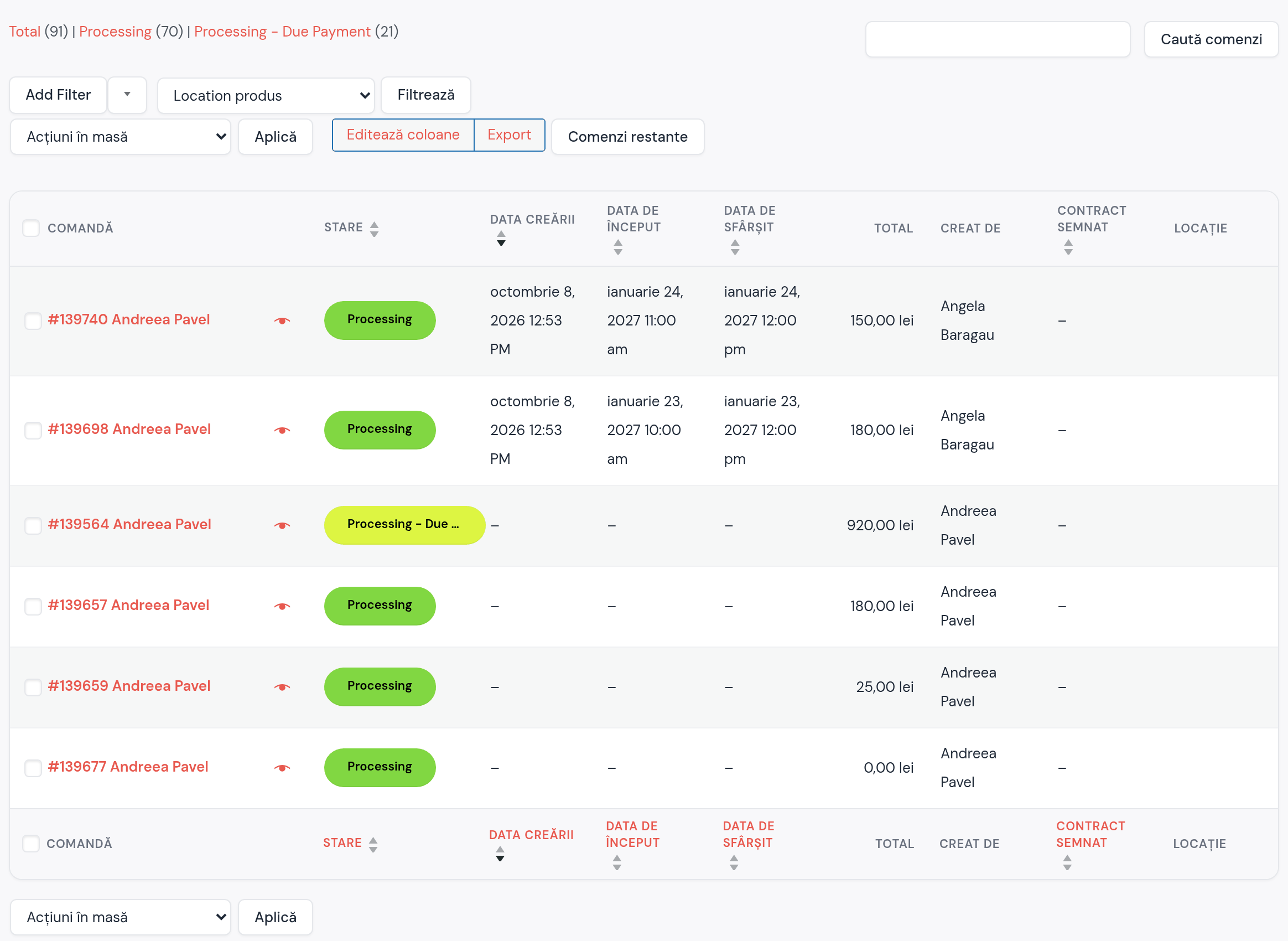Sort by Data de sfârșit header arrows

point(735,247)
